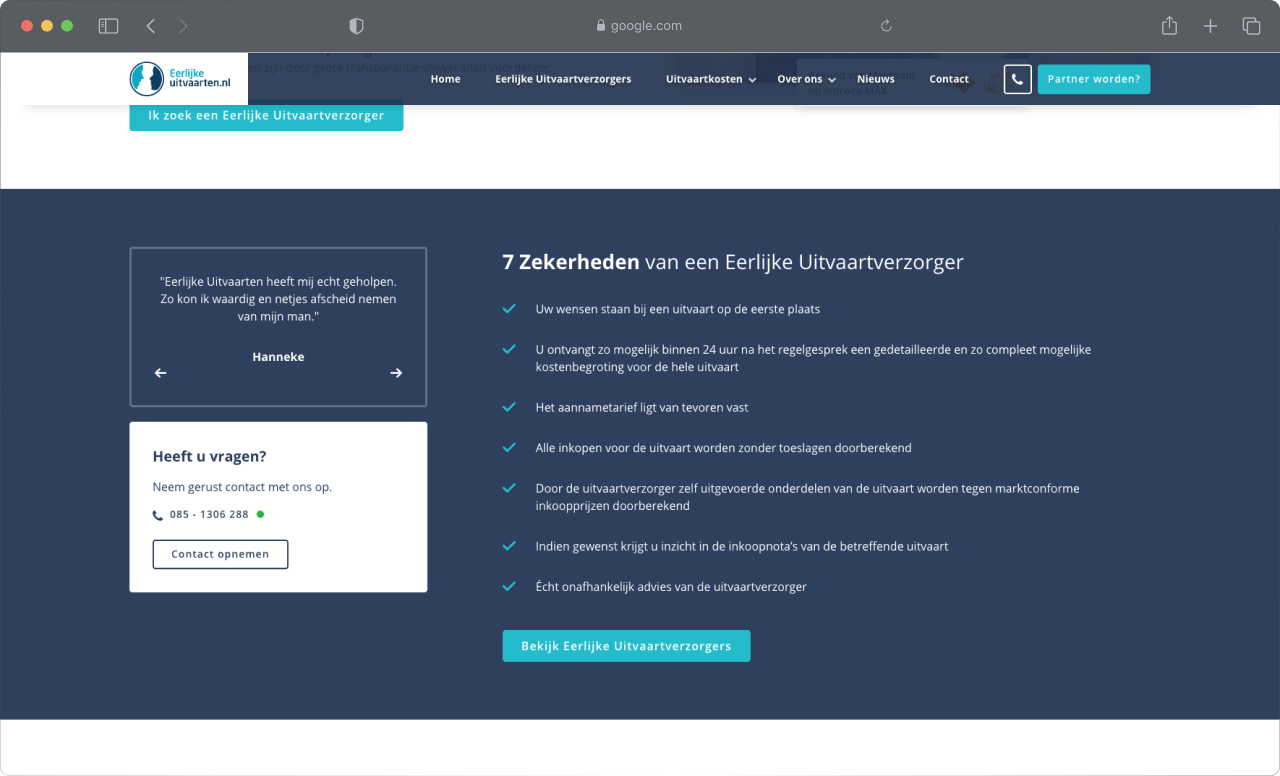Image resolution: width=1280 pixels, height=776 pixels.
Task: Go back to previous page
Action: (x=151, y=26)
